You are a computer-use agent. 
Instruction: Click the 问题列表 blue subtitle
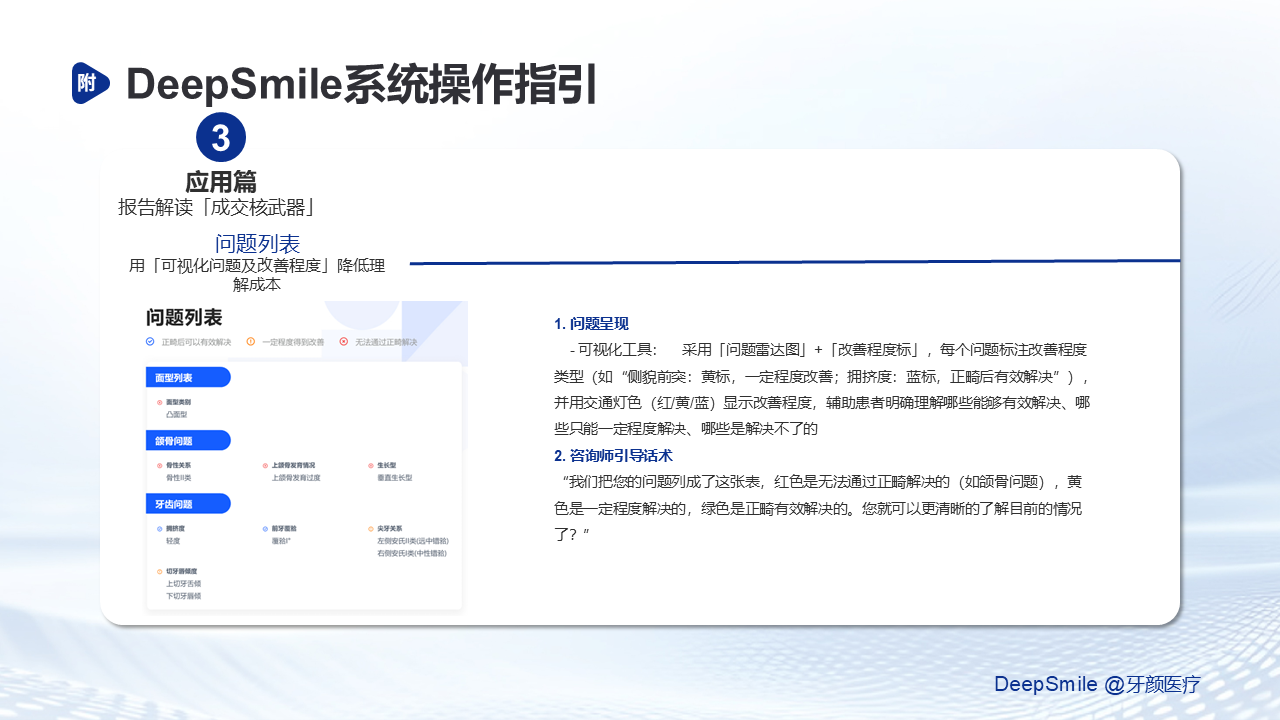(x=257, y=244)
